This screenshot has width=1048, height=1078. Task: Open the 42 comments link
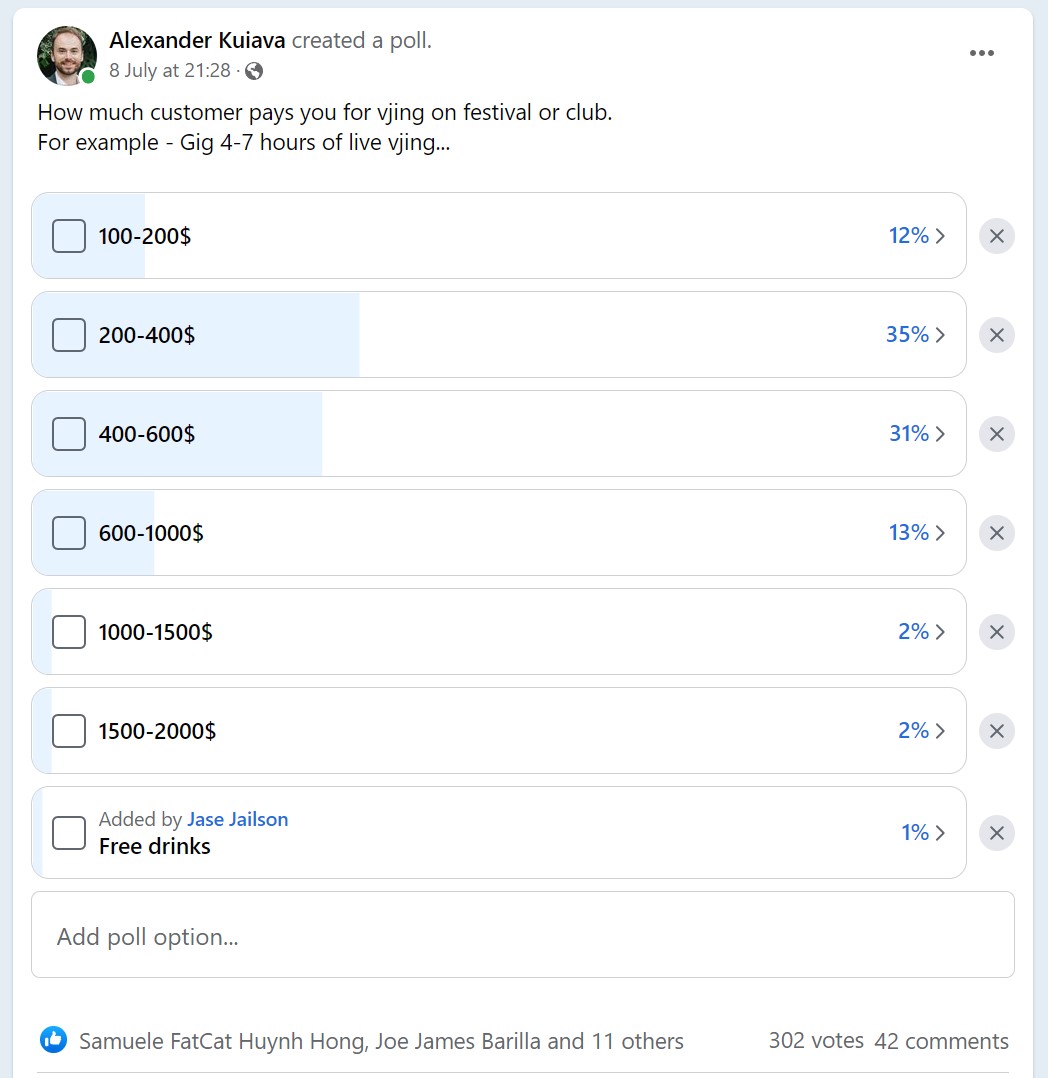tap(941, 1041)
